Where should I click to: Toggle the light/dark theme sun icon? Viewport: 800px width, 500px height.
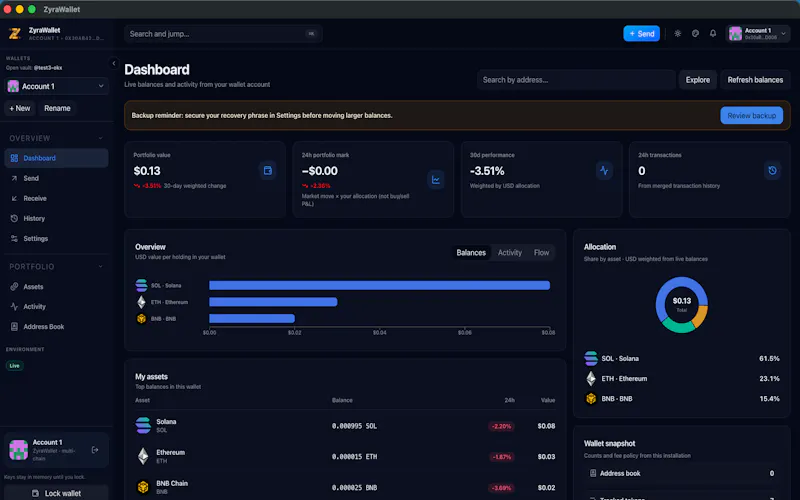(x=678, y=34)
